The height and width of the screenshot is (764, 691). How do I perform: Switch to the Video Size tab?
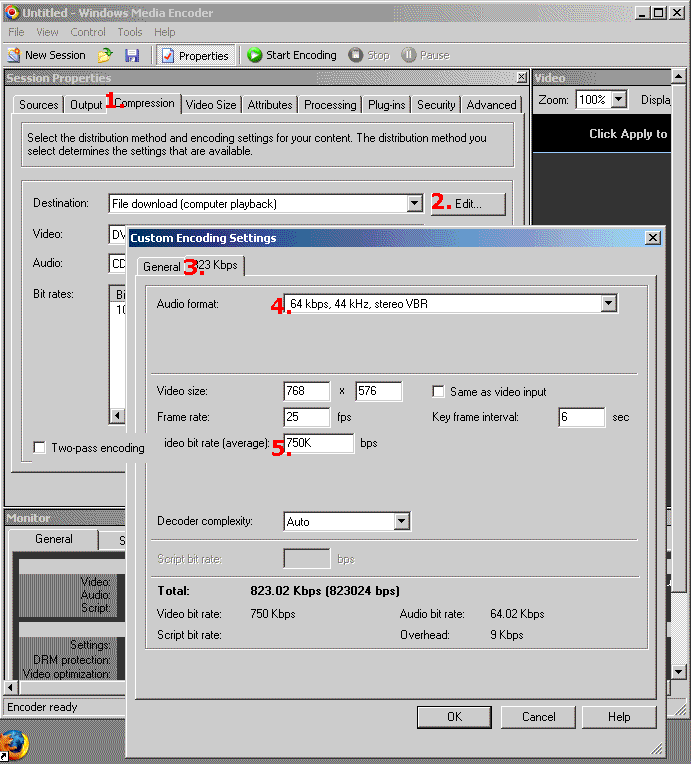coord(211,105)
